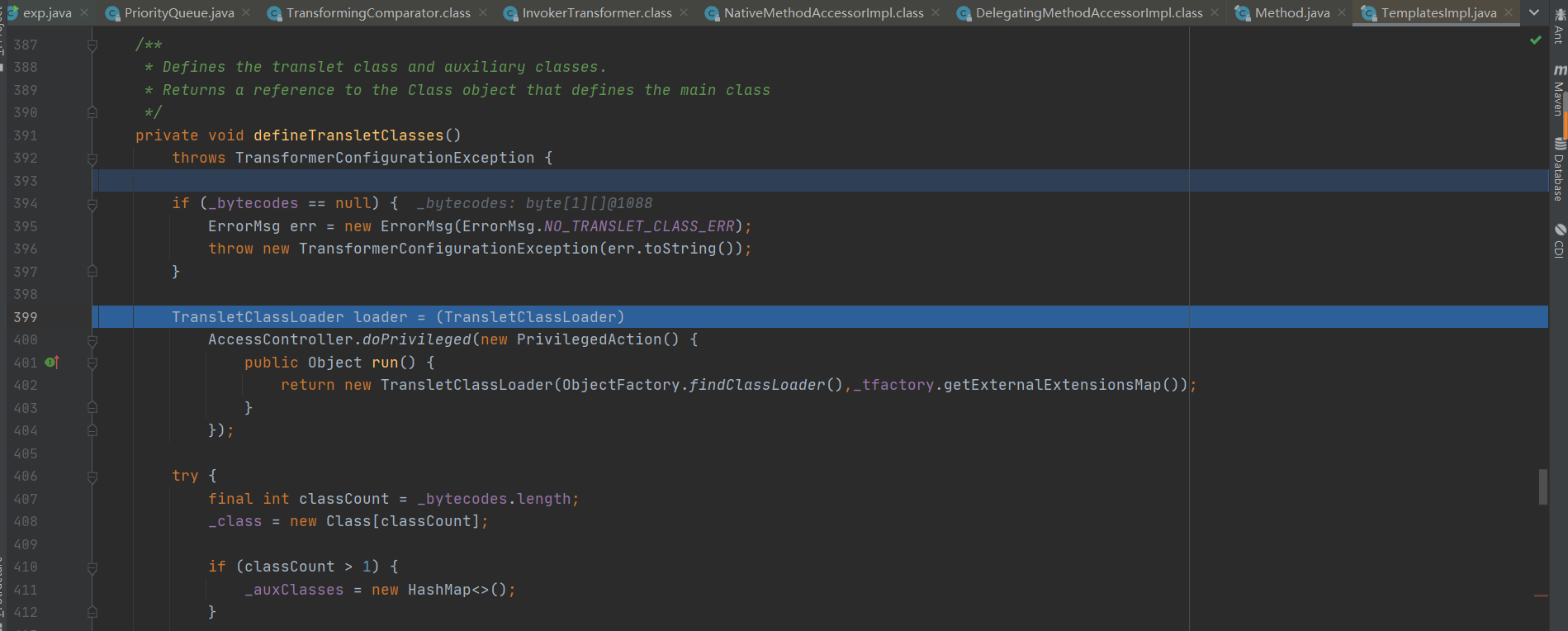Click the fold end marker at line 403
1568x631 pixels.
coord(92,407)
